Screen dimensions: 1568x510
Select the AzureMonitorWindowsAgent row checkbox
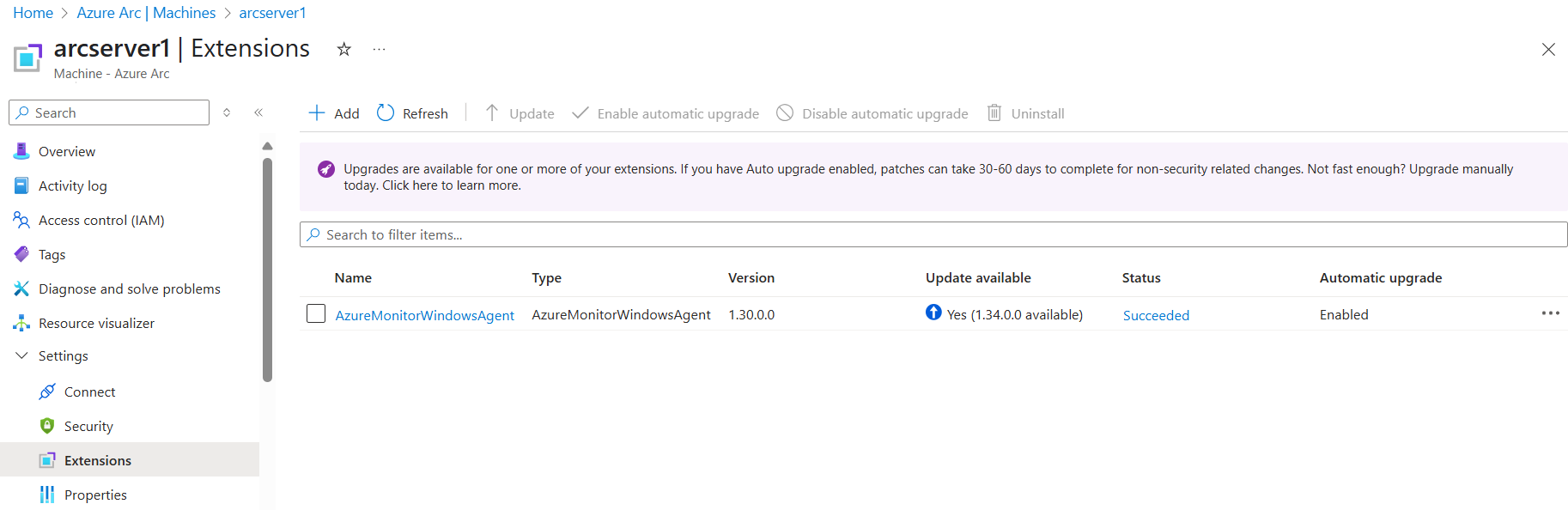coord(316,314)
